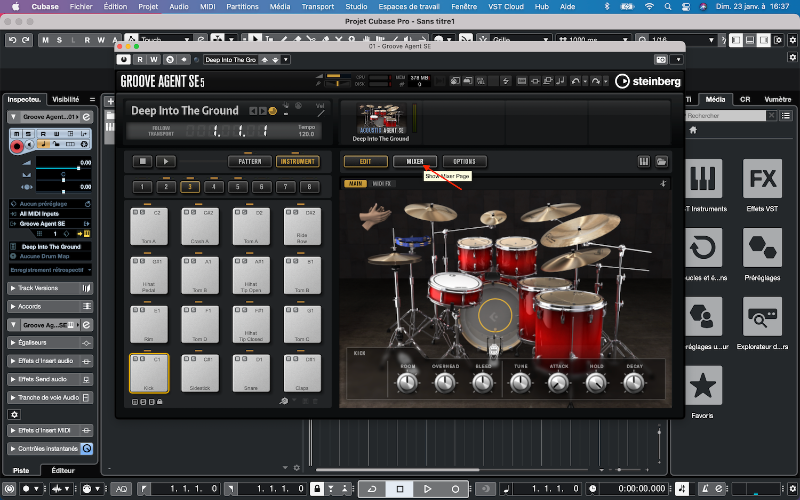Click the drum kit thumbnail in kit slot
This screenshot has width=800, height=500.
pyautogui.click(x=381, y=118)
